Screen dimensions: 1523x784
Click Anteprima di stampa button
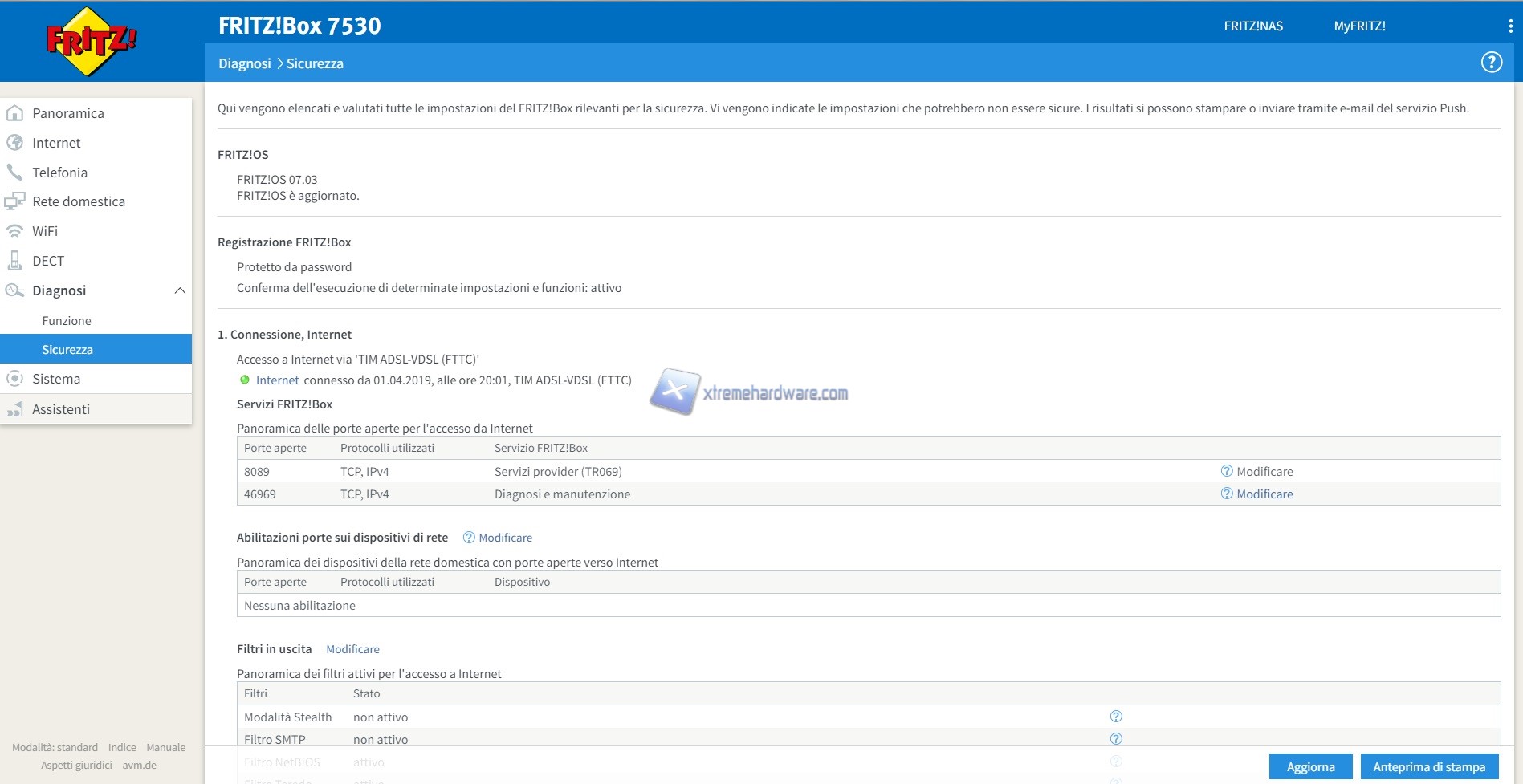pos(1428,767)
